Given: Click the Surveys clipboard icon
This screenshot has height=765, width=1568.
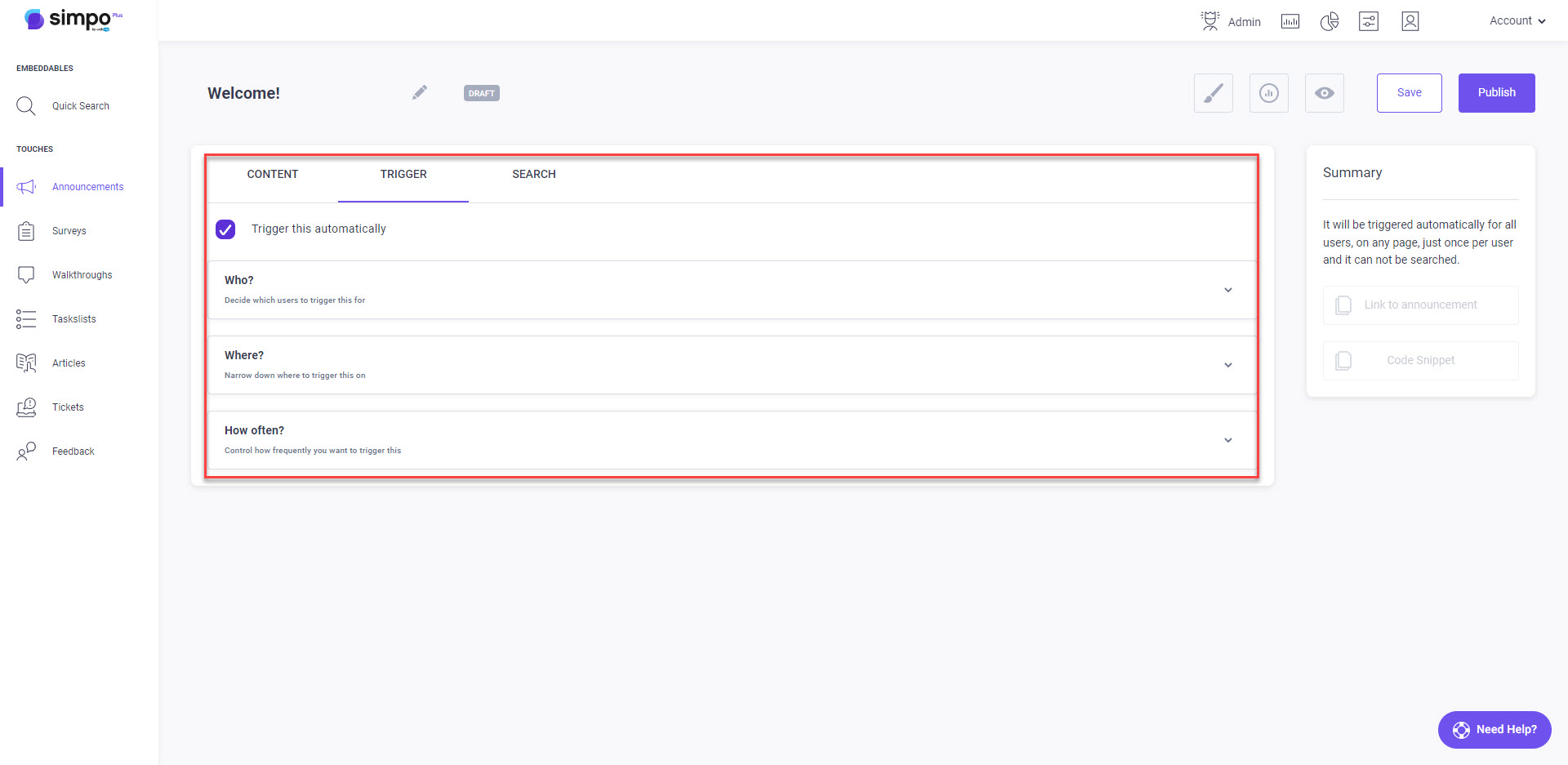Looking at the screenshot, I should click(26, 231).
